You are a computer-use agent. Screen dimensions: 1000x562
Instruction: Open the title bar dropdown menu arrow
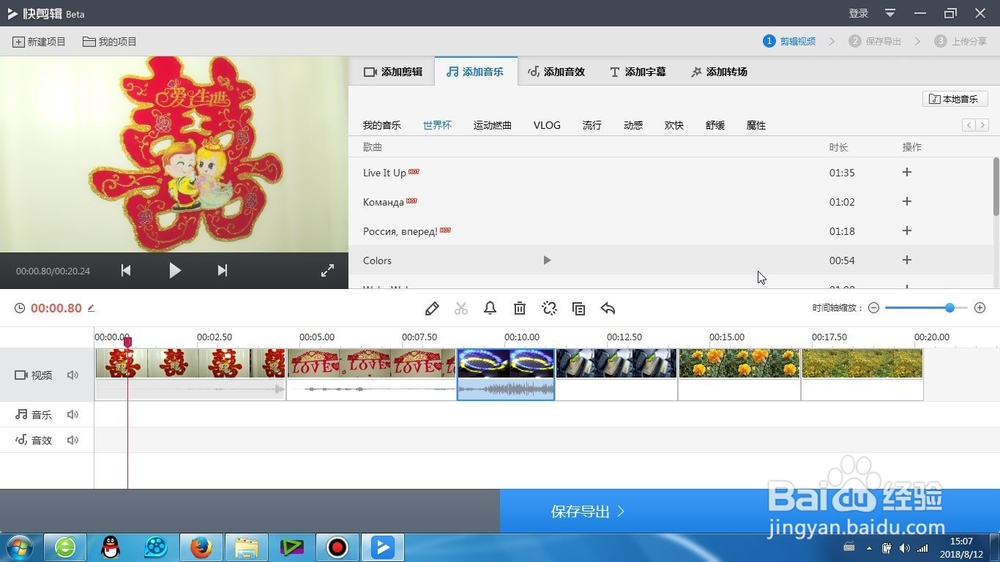point(890,13)
